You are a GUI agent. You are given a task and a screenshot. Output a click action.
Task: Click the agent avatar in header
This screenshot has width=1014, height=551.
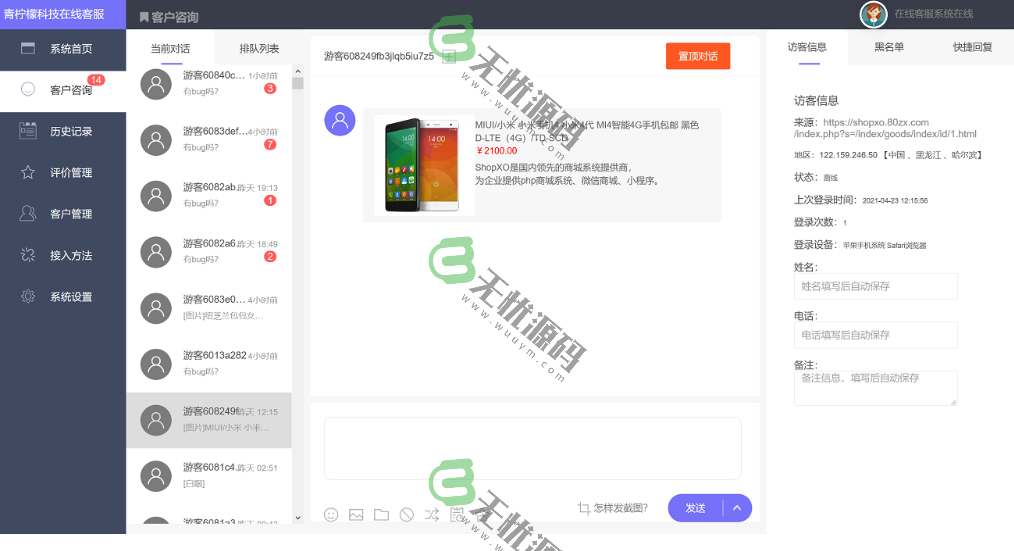click(873, 14)
